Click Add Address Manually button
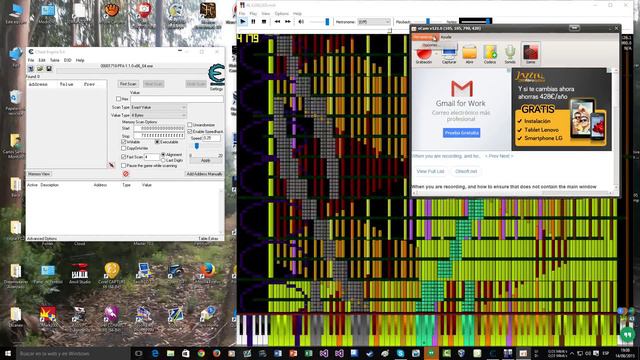The width and height of the screenshot is (640, 360). click(x=204, y=174)
